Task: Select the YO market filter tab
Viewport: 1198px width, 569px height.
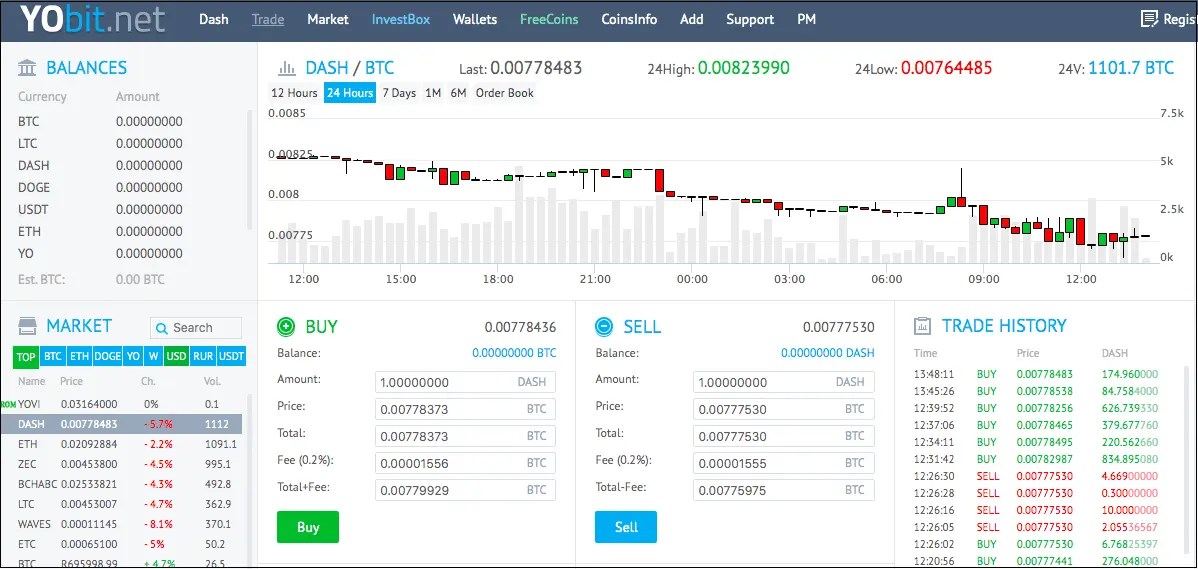Action: [x=133, y=357]
